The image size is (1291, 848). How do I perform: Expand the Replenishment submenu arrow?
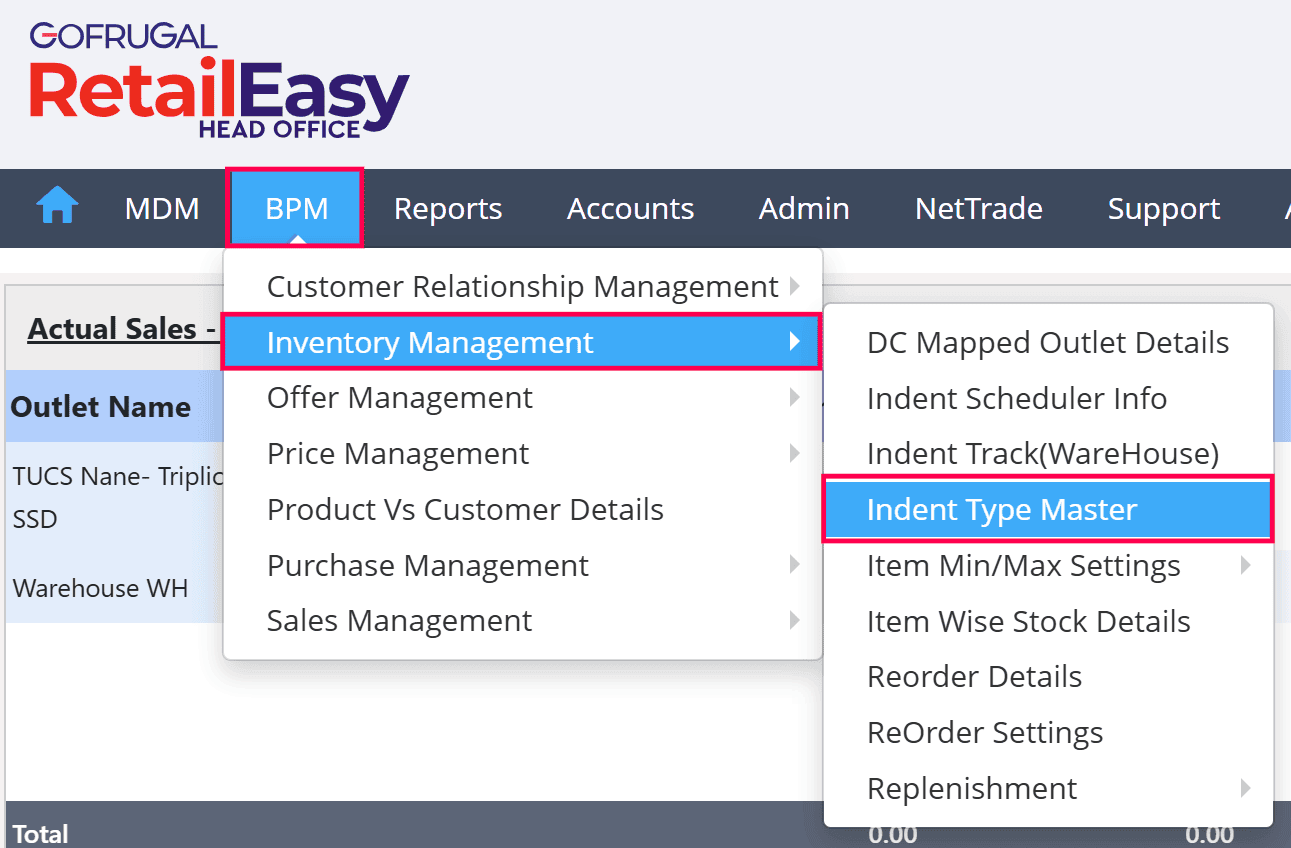pyautogui.click(x=1246, y=788)
